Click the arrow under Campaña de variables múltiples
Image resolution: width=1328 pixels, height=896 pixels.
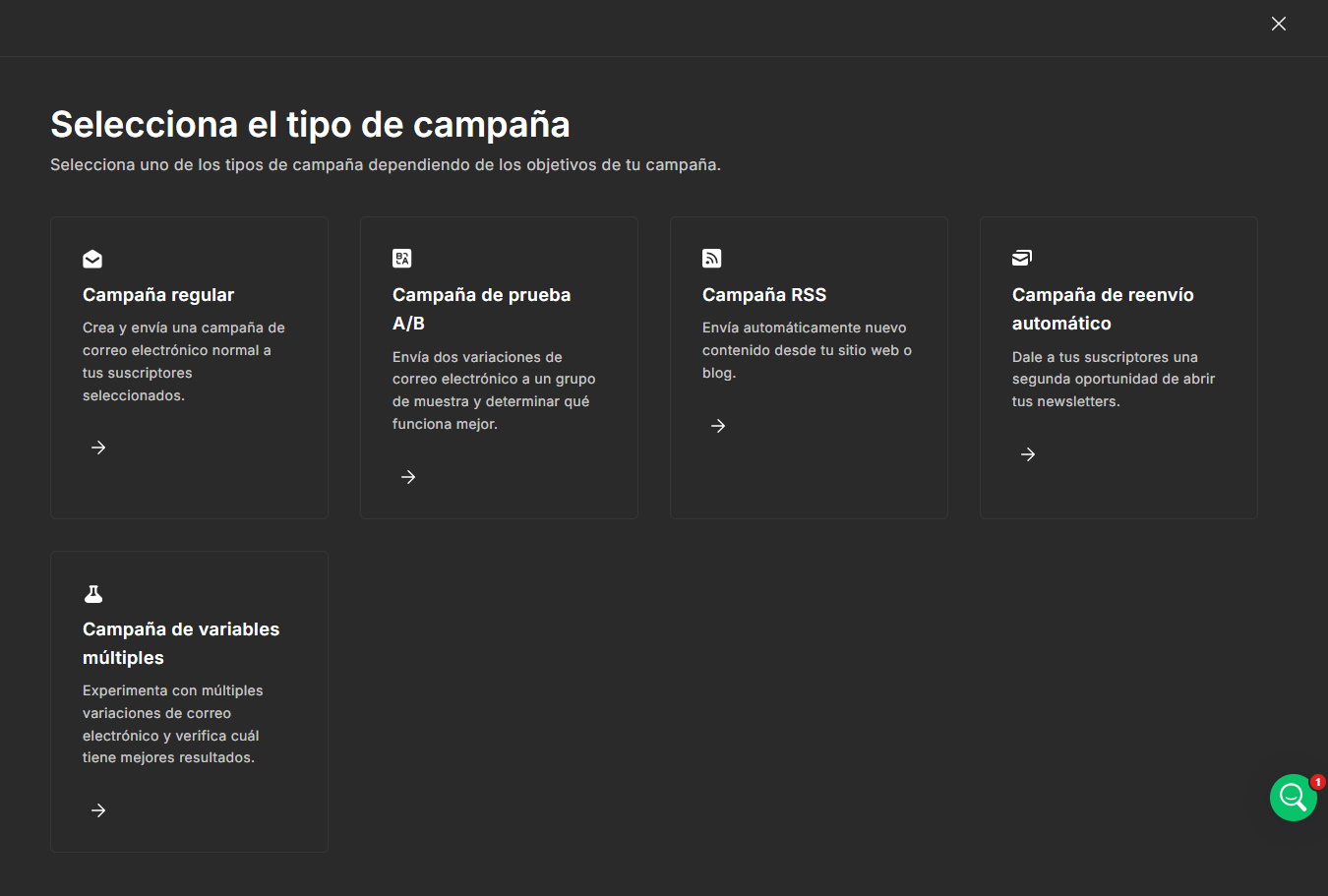pos(98,810)
